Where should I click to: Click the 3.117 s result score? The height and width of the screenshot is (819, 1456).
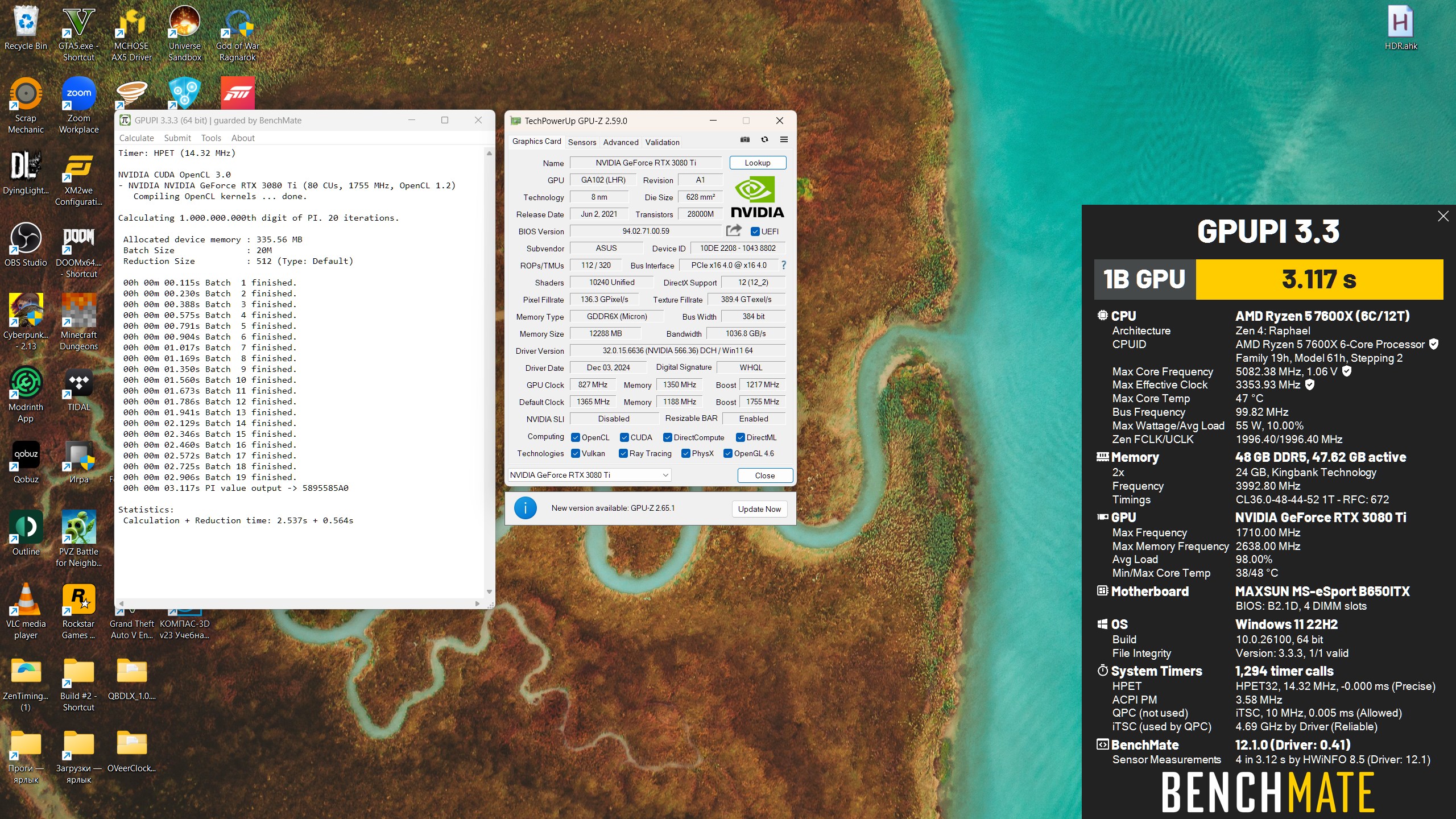1319,279
